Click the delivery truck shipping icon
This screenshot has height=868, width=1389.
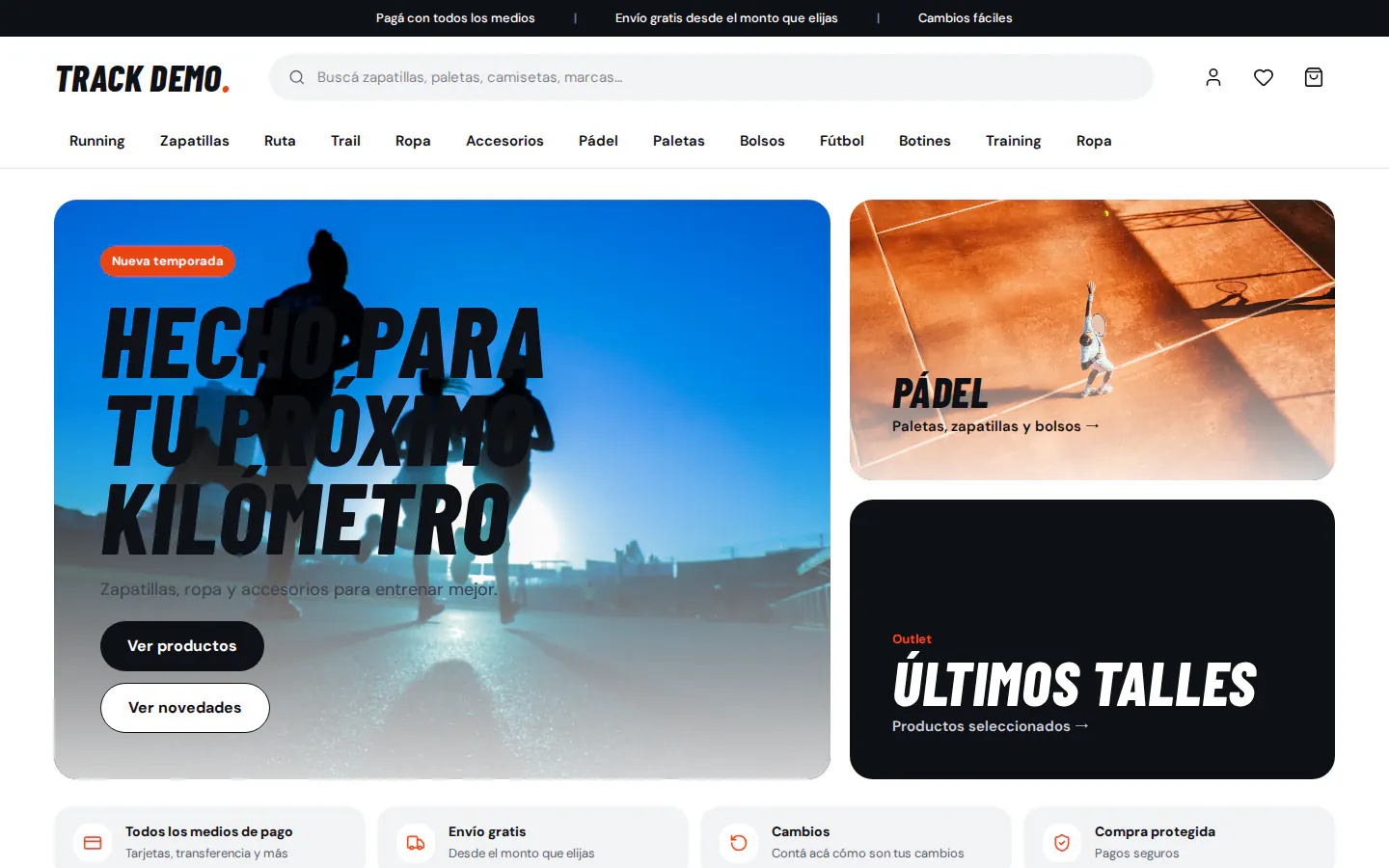pos(416,843)
